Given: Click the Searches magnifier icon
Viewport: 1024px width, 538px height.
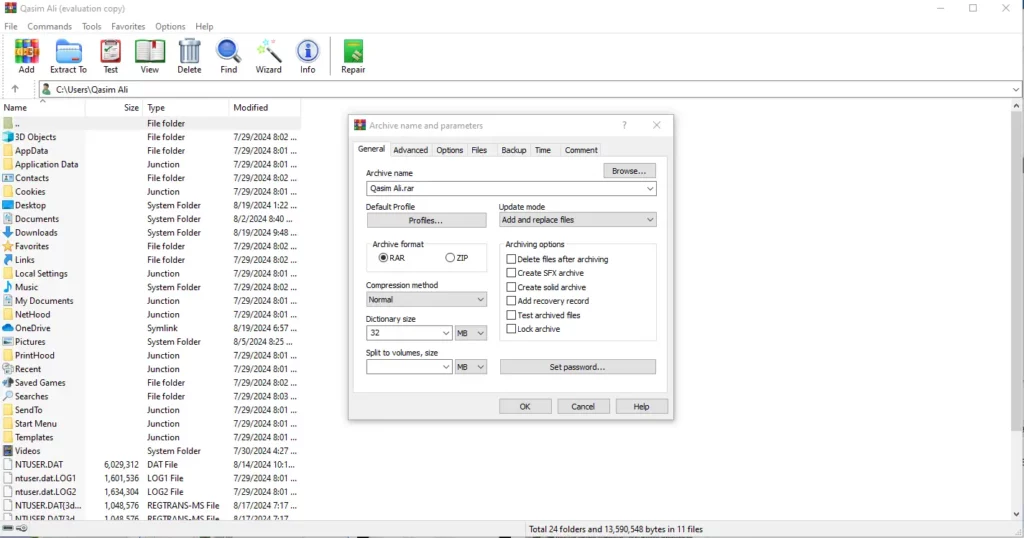Looking at the screenshot, I should [8, 396].
